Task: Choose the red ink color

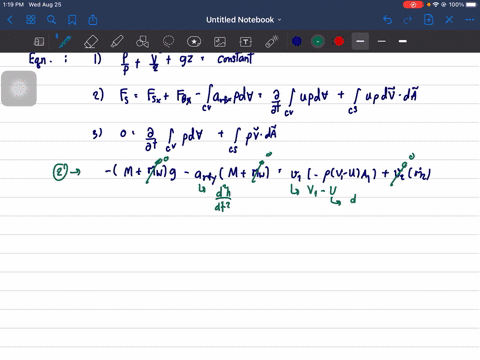Action: pos(339,41)
